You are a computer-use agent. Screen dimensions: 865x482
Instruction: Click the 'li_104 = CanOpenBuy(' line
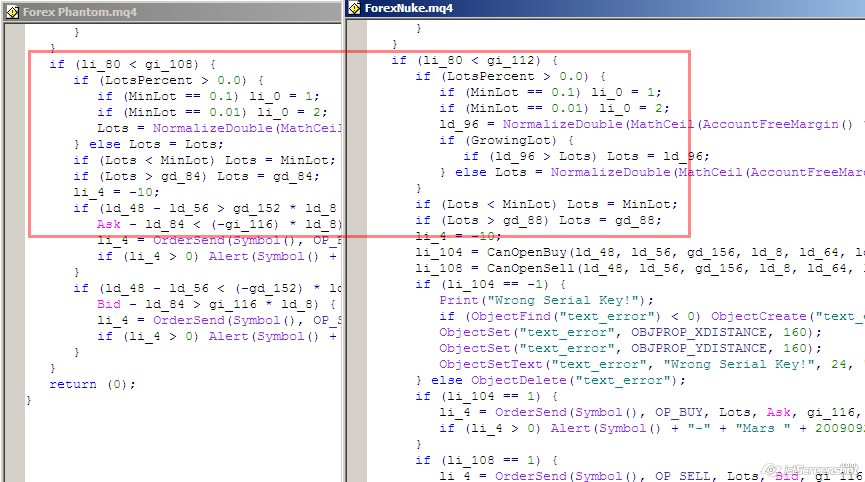point(640,252)
